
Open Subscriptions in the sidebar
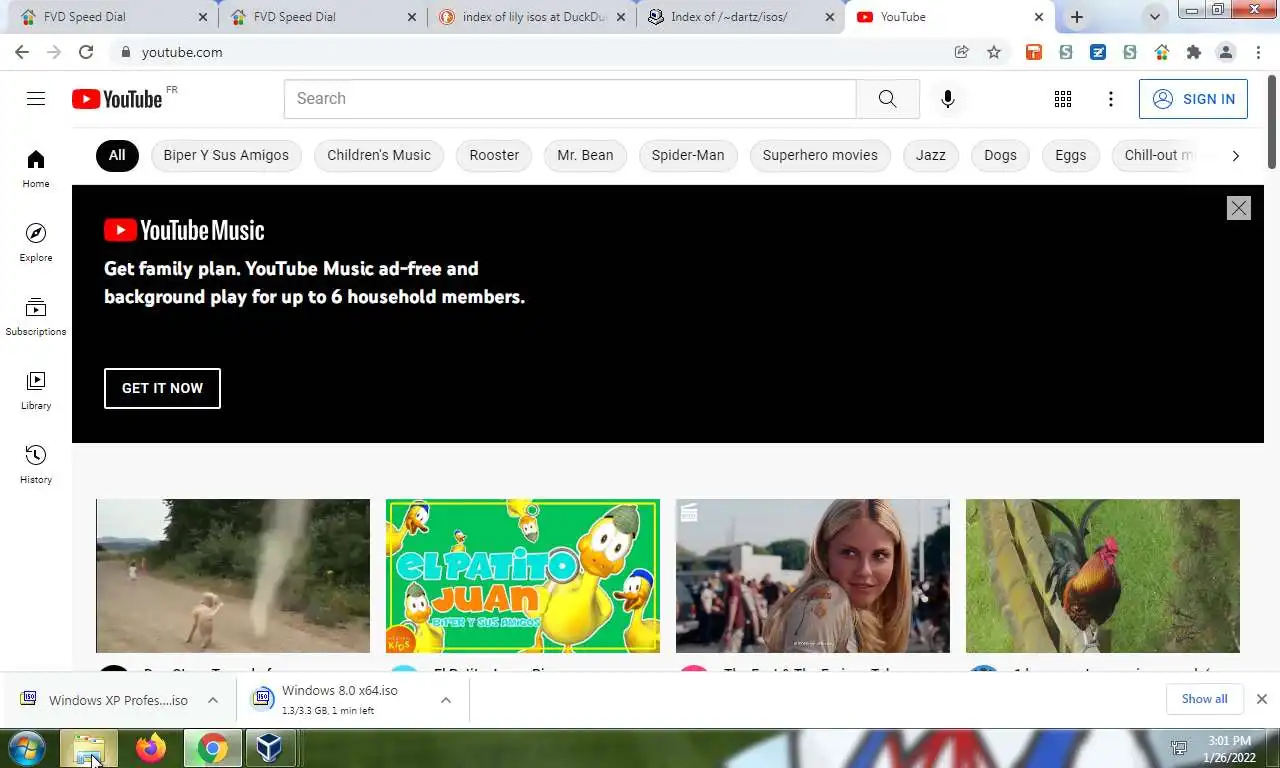click(x=36, y=316)
